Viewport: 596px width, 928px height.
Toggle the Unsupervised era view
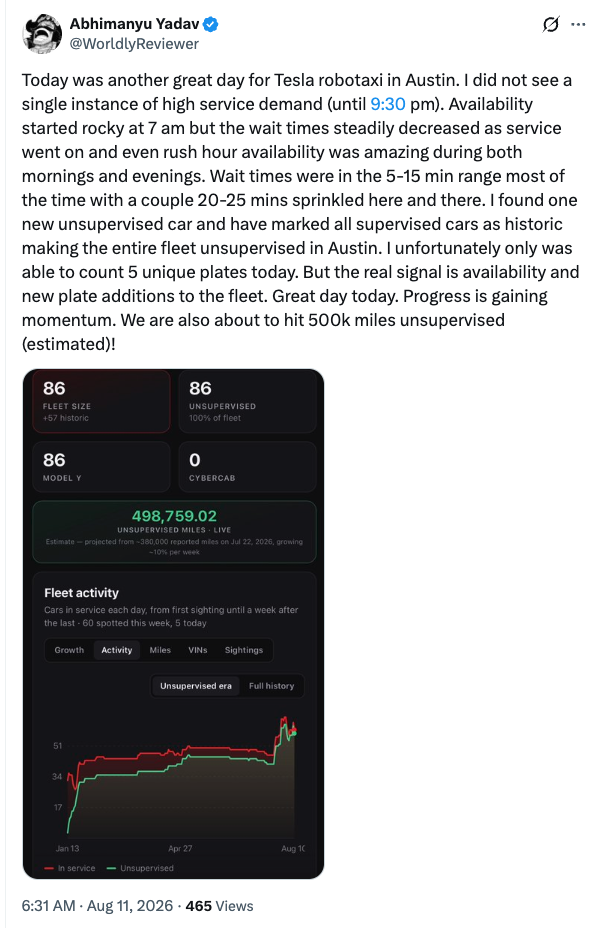pyautogui.click(x=196, y=686)
